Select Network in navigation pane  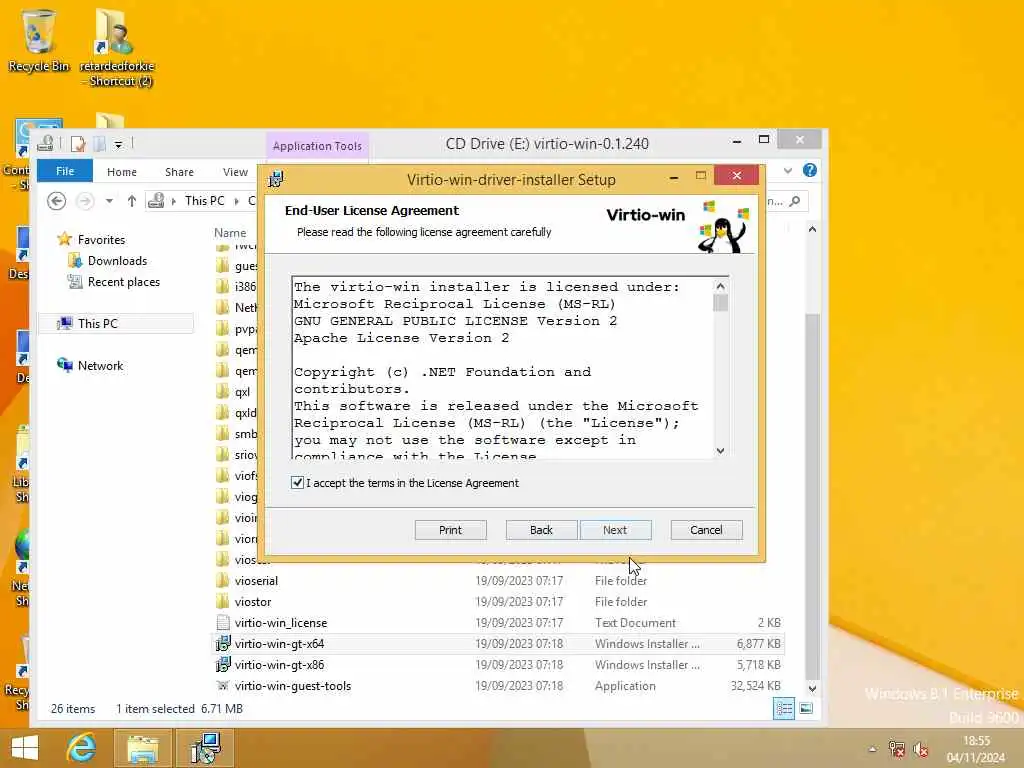(x=100, y=366)
